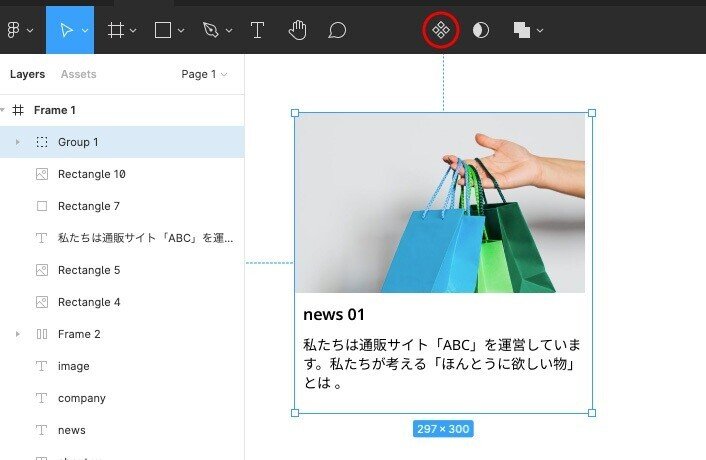Select the Comment tool
This screenshot has height=460, width=706.
point(337,30)
